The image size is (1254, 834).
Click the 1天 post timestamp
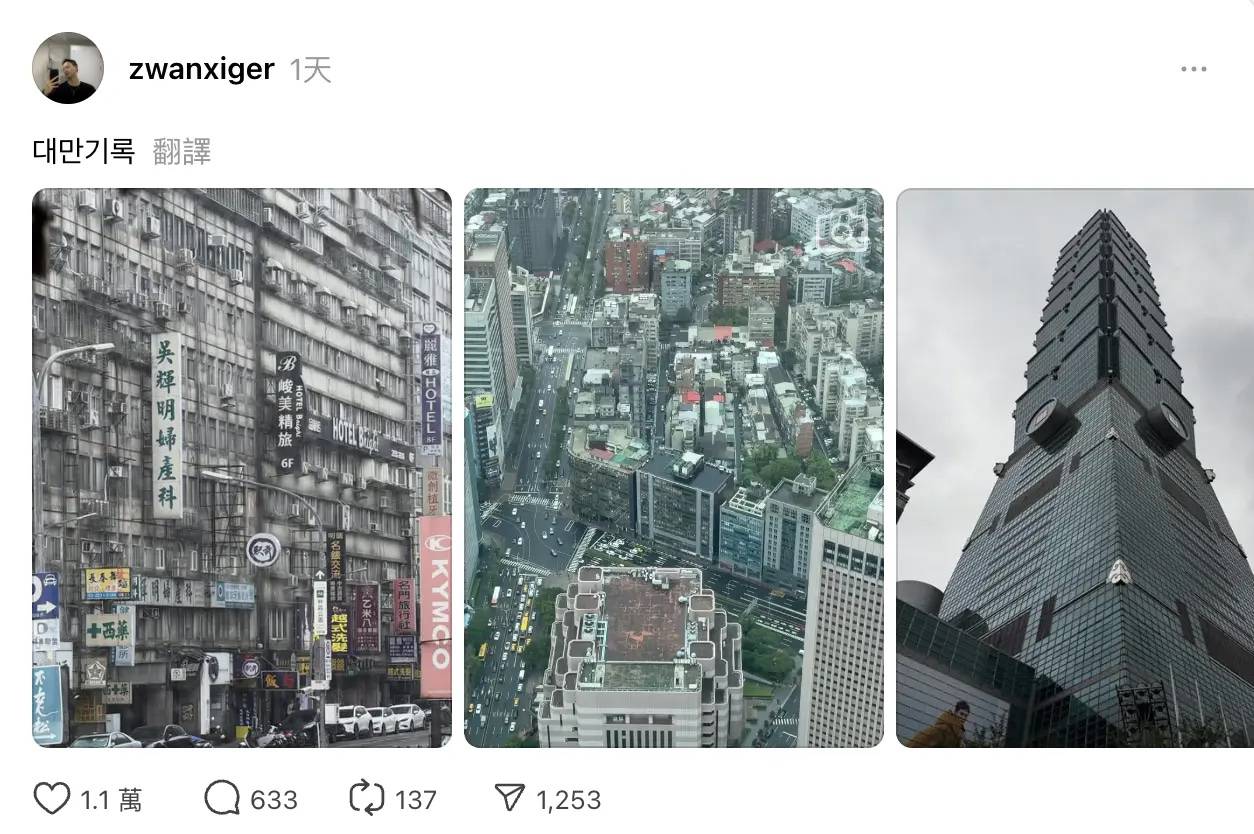311,69
